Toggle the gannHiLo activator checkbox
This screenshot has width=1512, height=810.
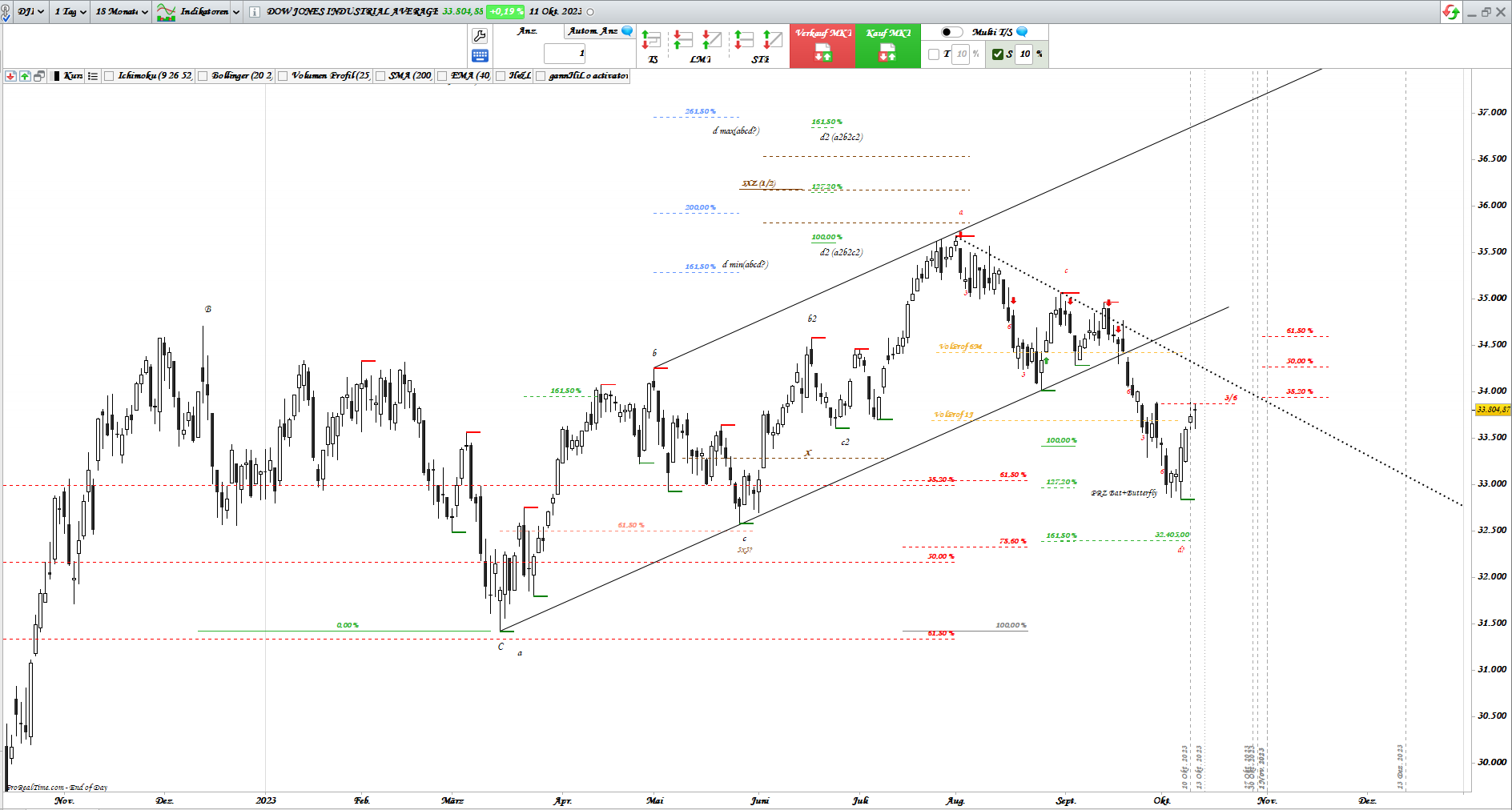click(541, 76)
